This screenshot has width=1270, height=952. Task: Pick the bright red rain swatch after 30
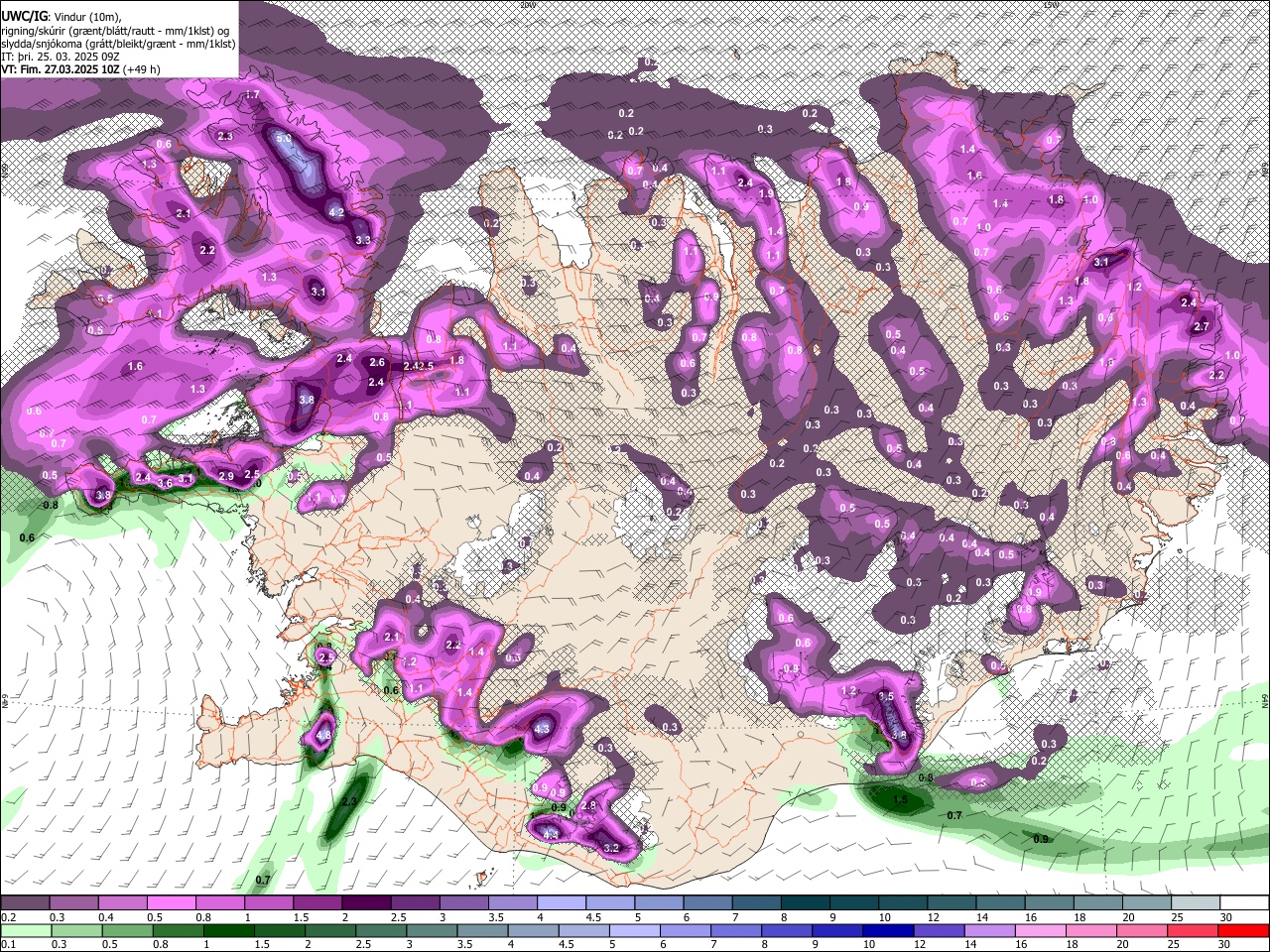point(1242,930)
